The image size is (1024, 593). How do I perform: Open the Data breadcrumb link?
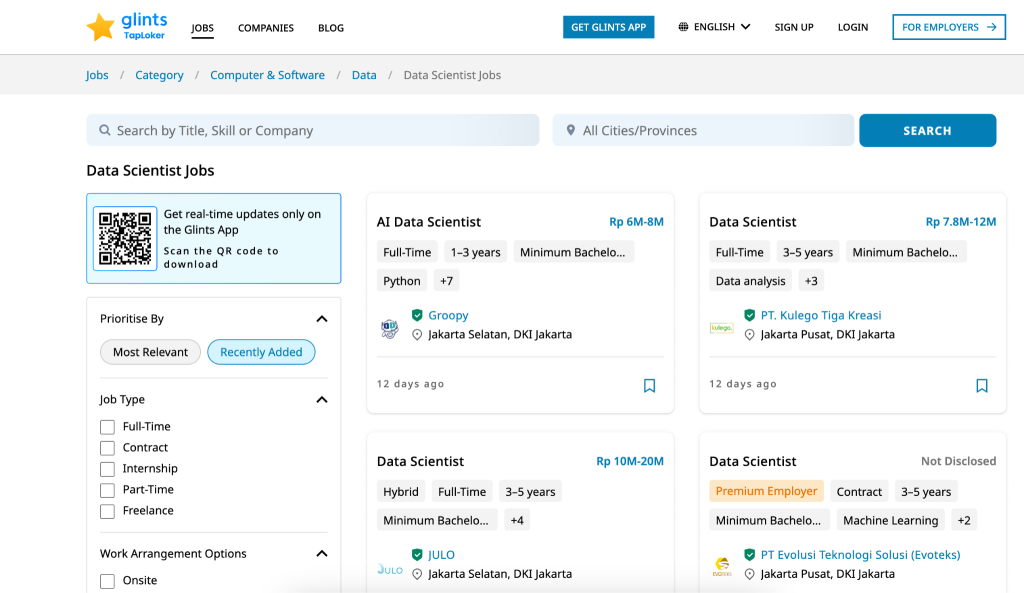tap(364, 75)
